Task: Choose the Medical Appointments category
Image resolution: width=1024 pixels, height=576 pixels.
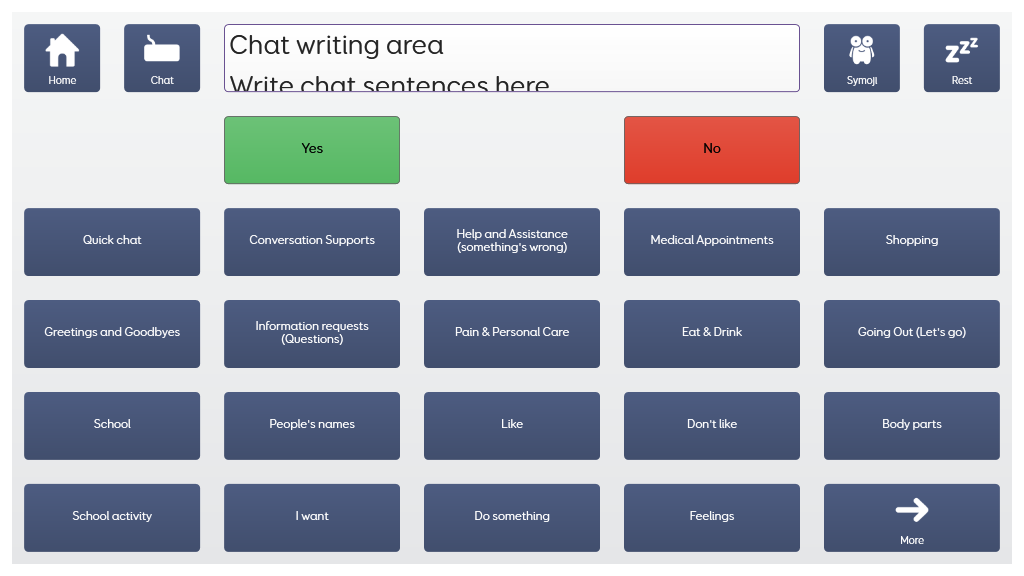Action: point(712,242)
